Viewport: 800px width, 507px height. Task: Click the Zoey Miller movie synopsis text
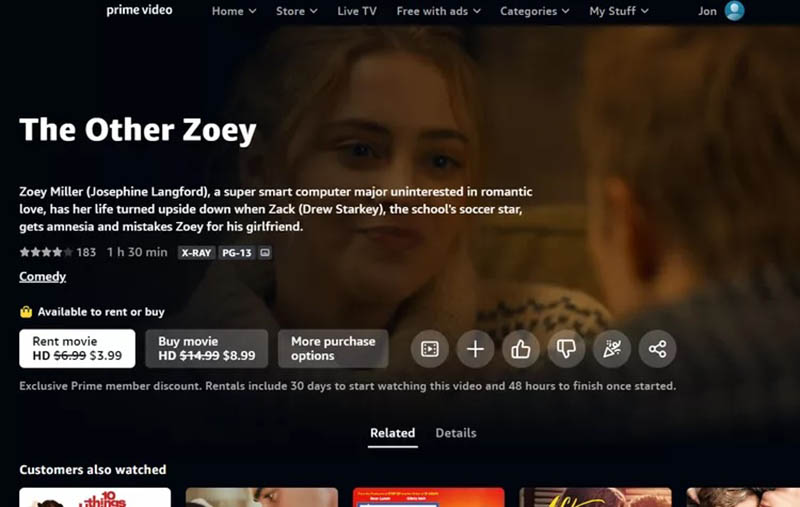click(276, 209)
